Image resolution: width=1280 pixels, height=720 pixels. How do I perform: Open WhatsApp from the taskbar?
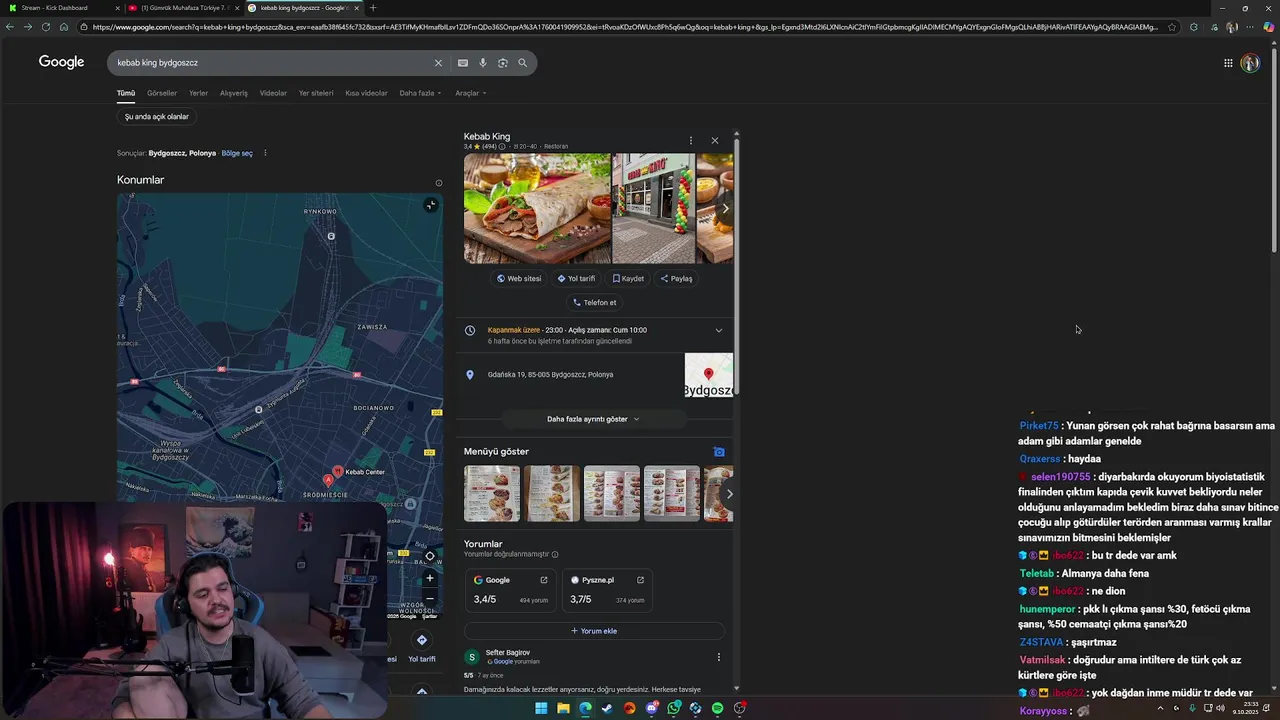673,708
